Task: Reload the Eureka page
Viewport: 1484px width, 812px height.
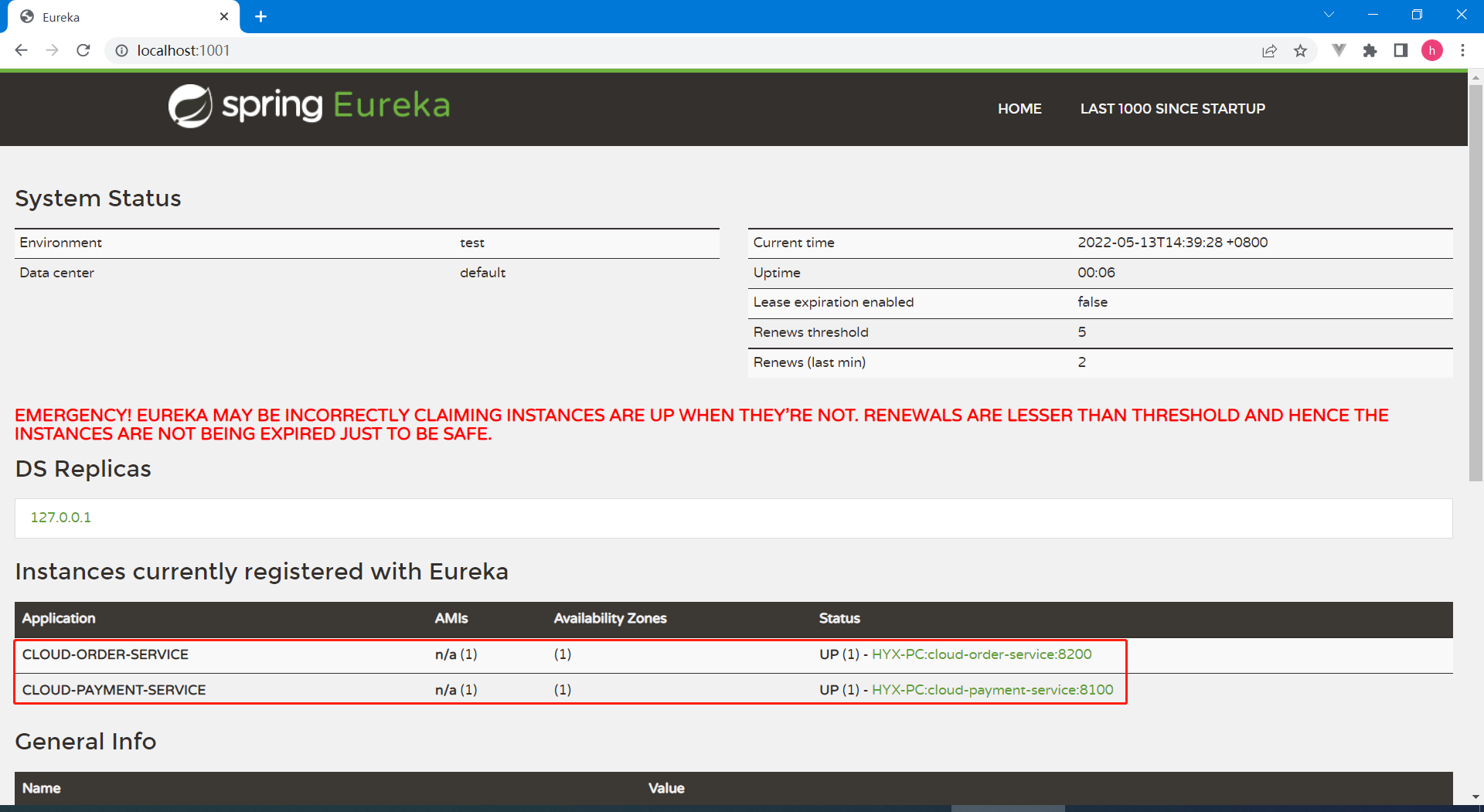Action: point(83,50)
